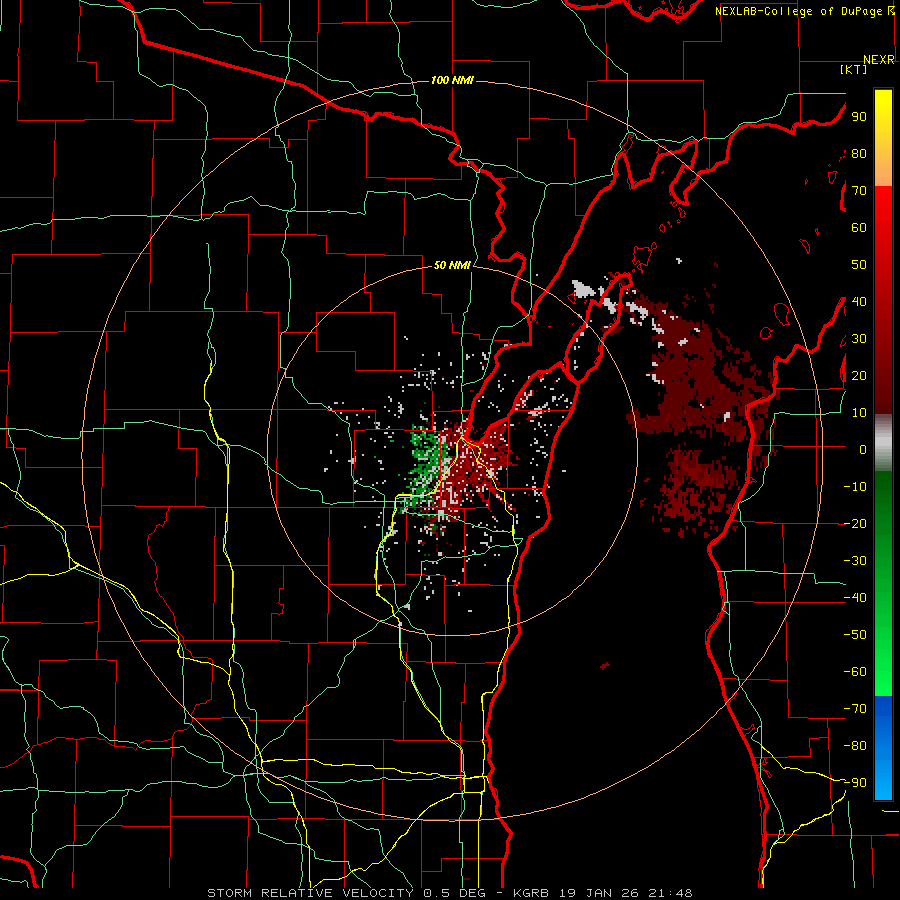Click the -60 value on velocity scale
The width and height of the screenshot is (900, 900).
(x=855, y=672)
